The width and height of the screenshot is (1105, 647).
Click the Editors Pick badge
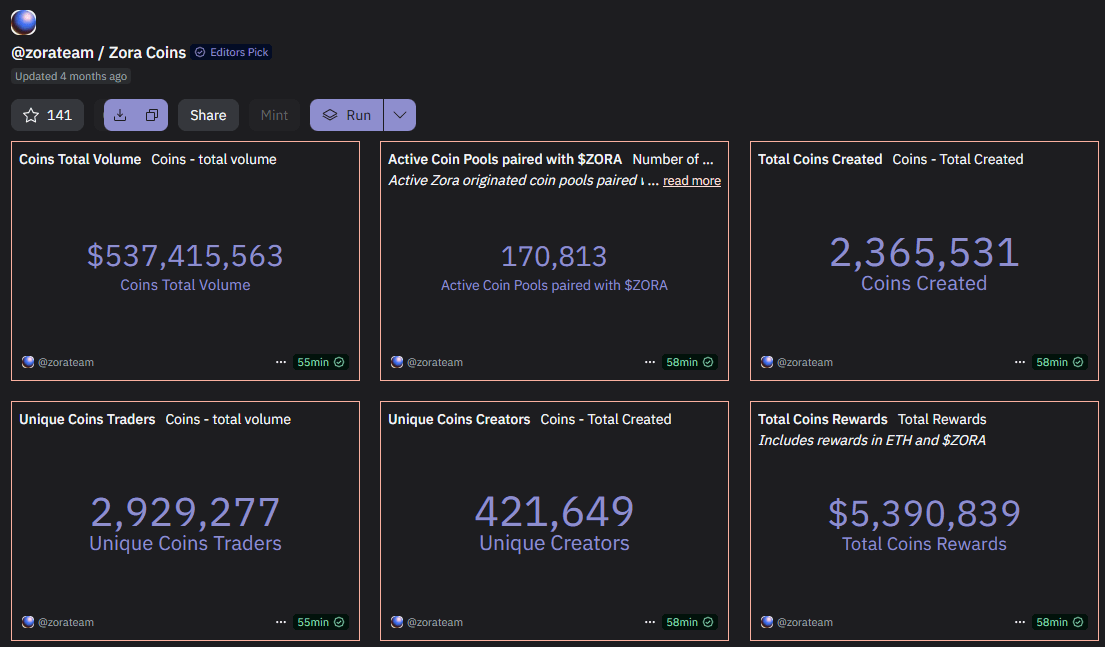pyautogui.click(x=232, y=52)
